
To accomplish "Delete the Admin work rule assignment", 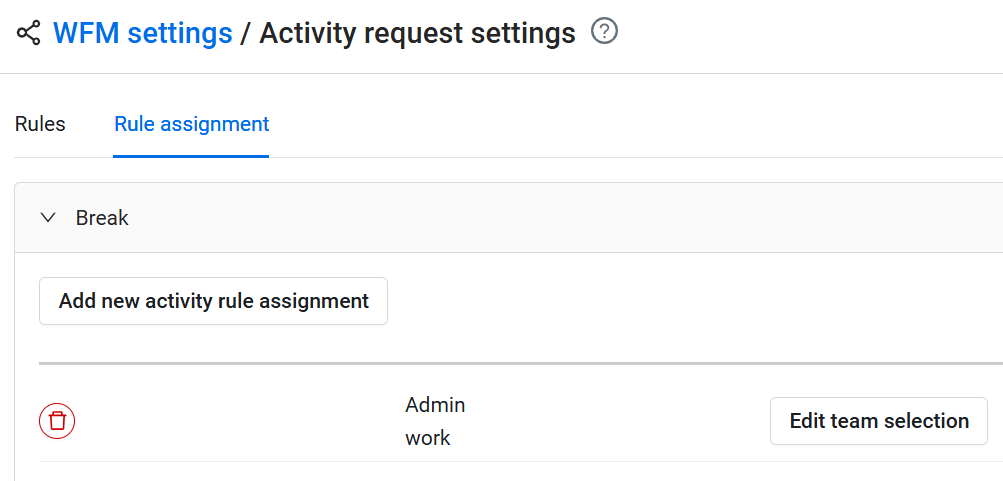I will pyautogui.click(x=57, y=421).
